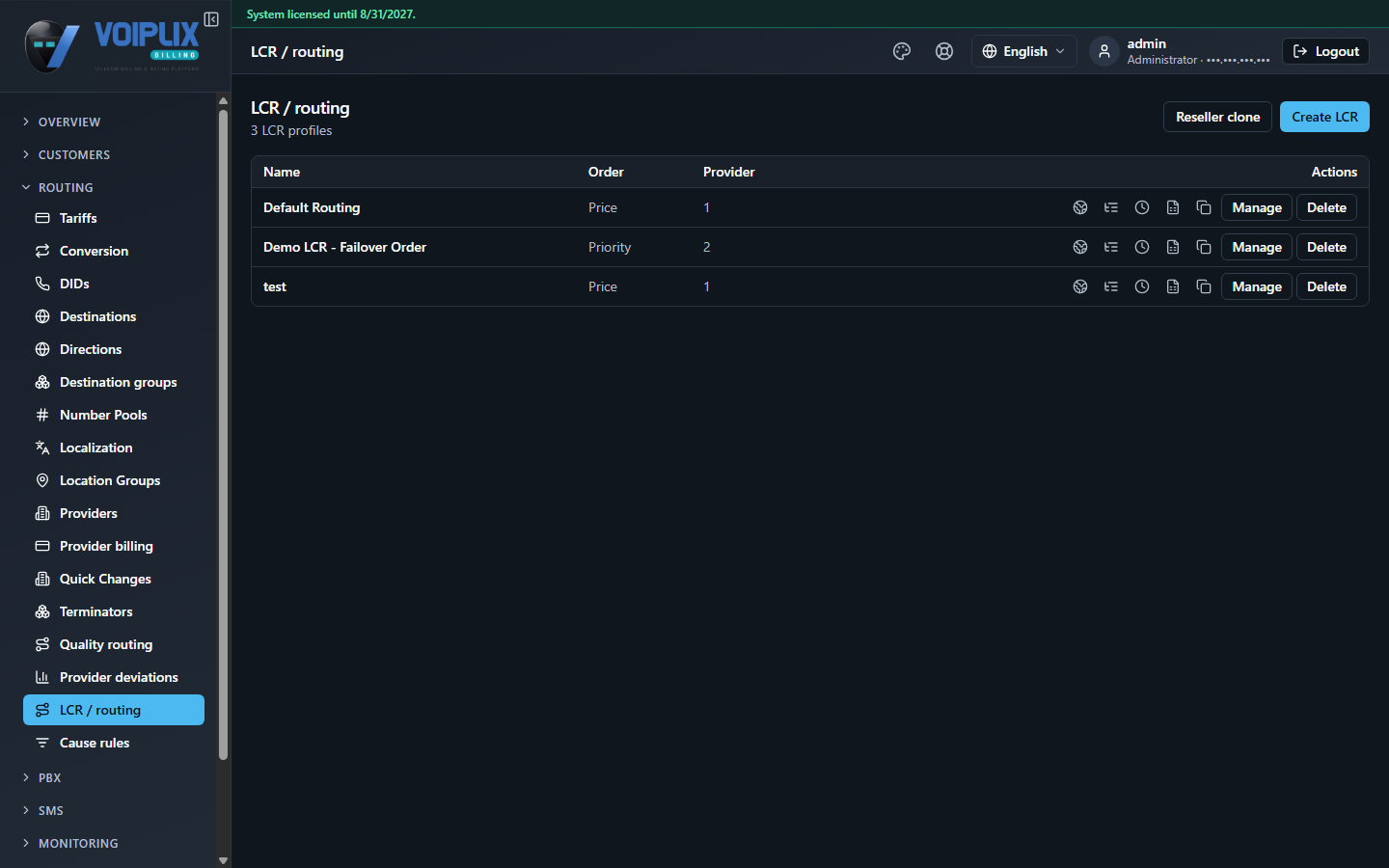1389x868 pixels.
Task: Delete the test LCR profile
Action: [1326, 286]
